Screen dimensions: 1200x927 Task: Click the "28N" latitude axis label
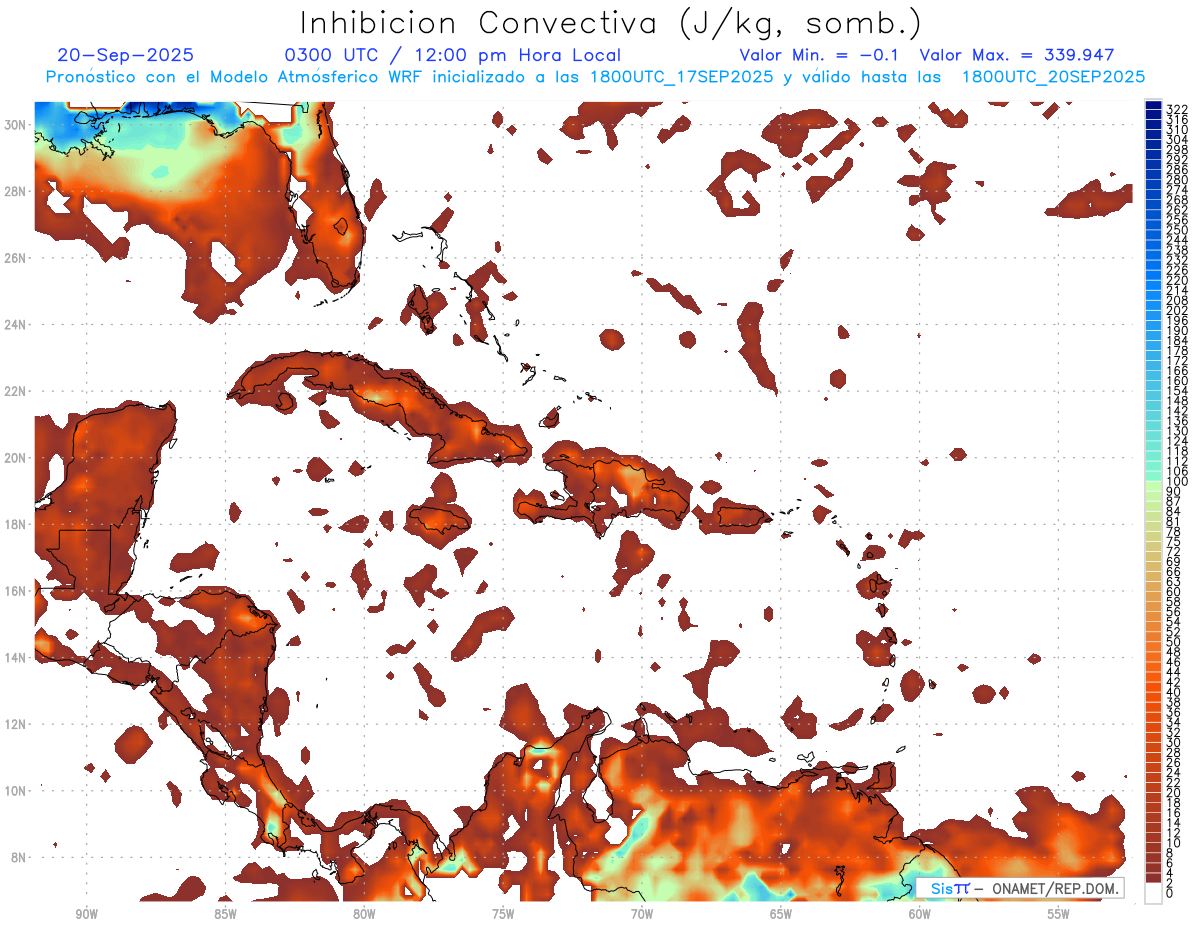15,191
